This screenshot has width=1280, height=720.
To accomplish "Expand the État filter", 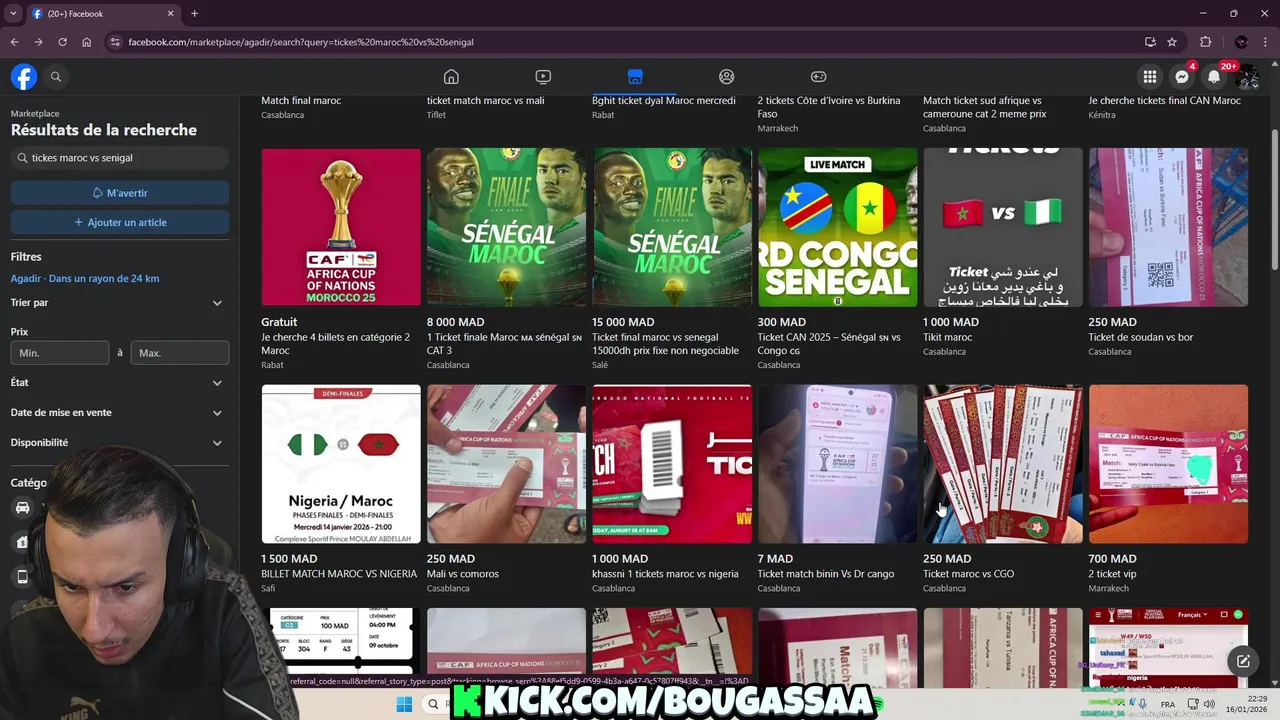I will [x=117, y=383].
